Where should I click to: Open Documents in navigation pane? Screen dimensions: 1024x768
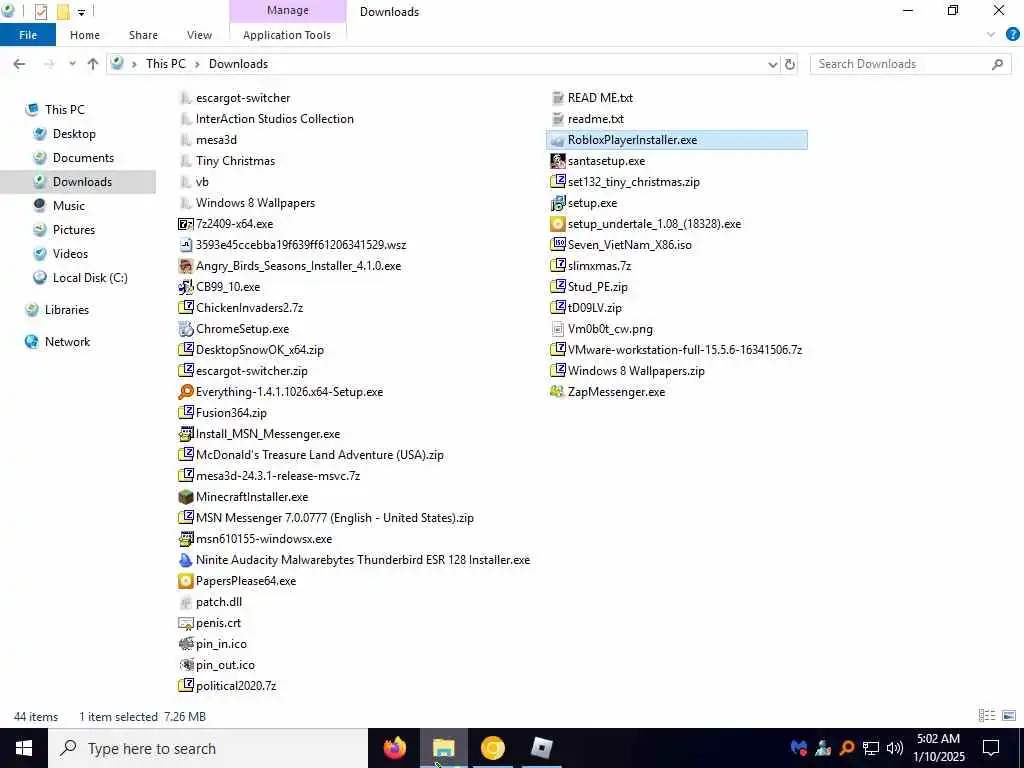pyautogui.click(x=83, y=158)
